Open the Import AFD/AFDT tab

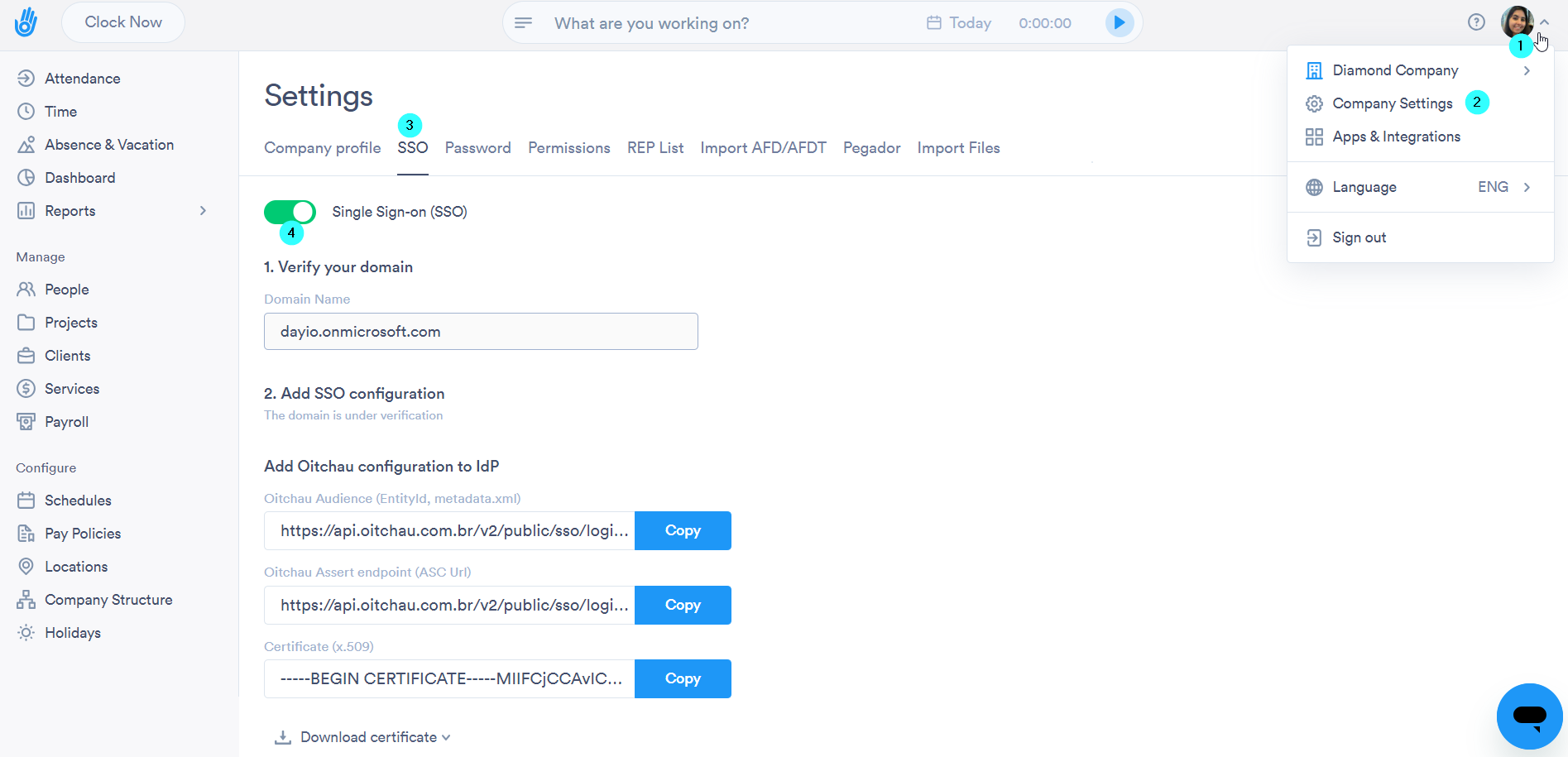[764, 148]
